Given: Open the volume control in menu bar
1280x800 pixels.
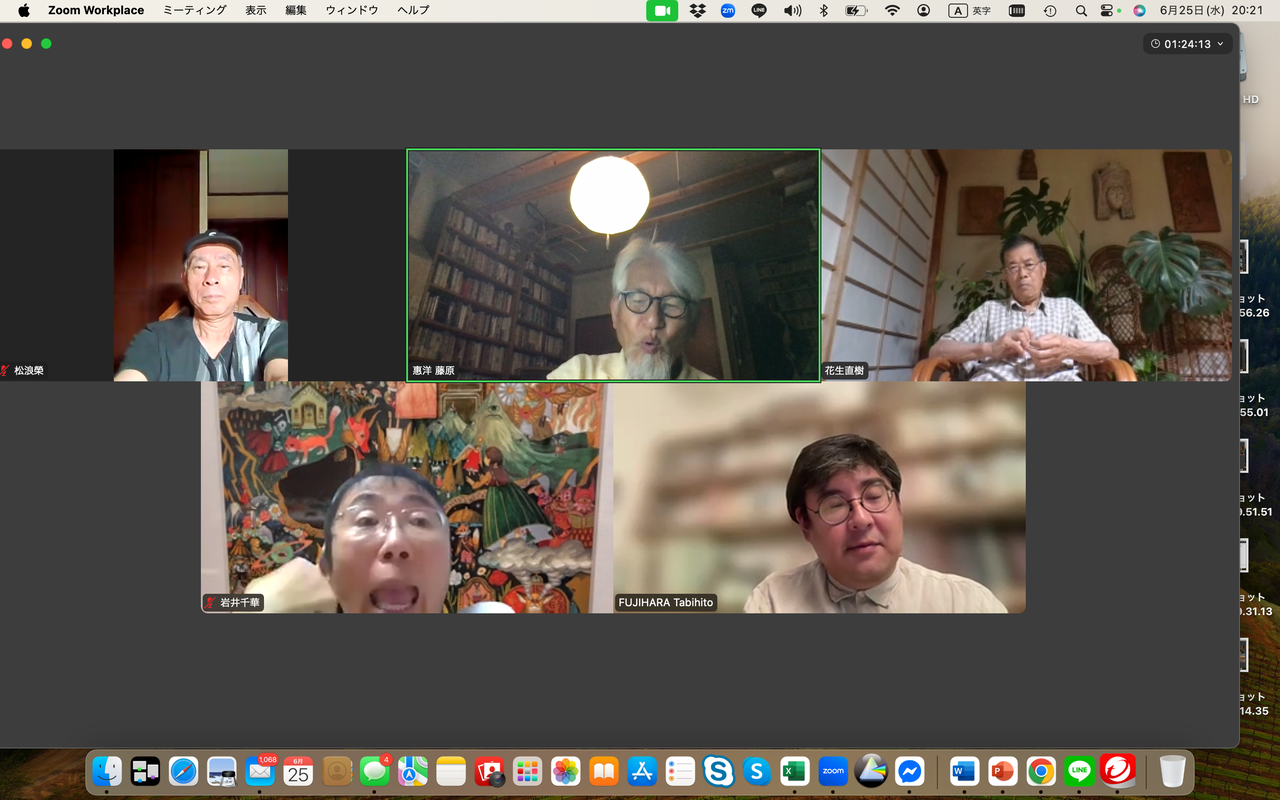Looking at the screenshot, I should (792, 10).
